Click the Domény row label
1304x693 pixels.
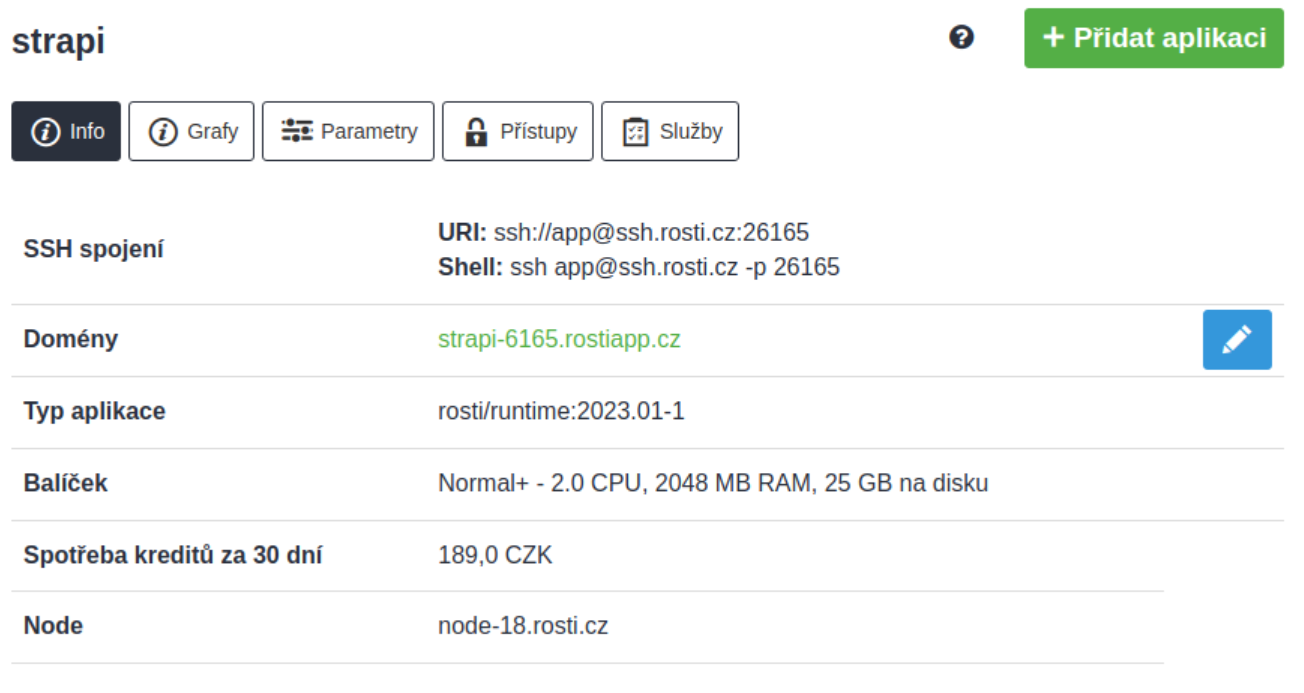(x=71, y=339)
